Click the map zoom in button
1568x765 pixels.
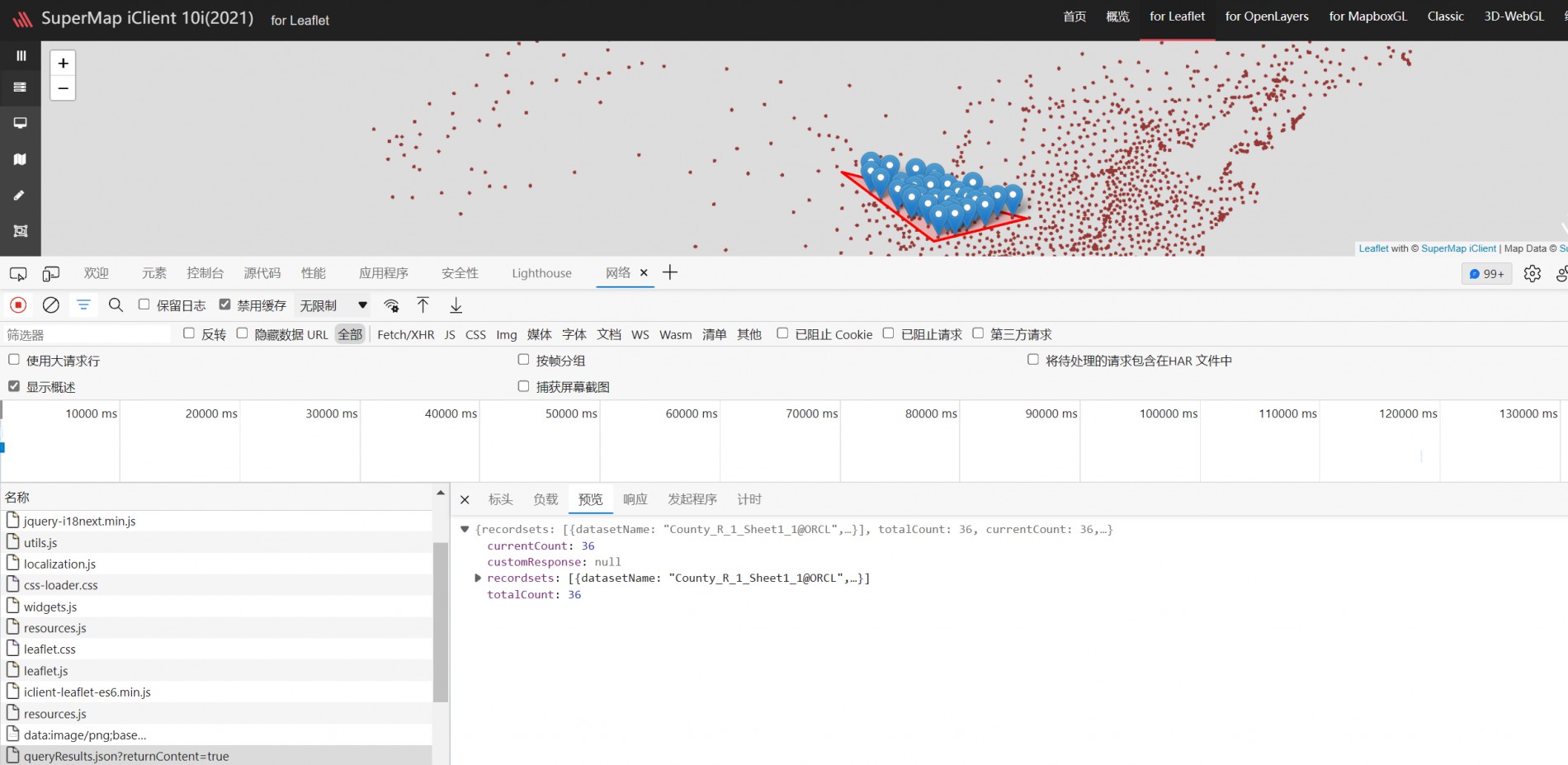click(x=63, y=64)
